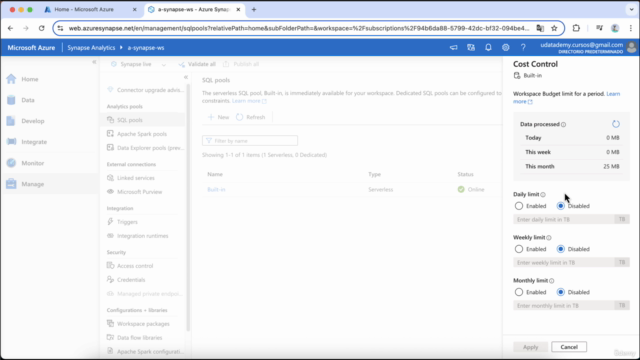640x360 pixels.
Task: Click New to create a SQL pool
Action: tap(218, 117)
